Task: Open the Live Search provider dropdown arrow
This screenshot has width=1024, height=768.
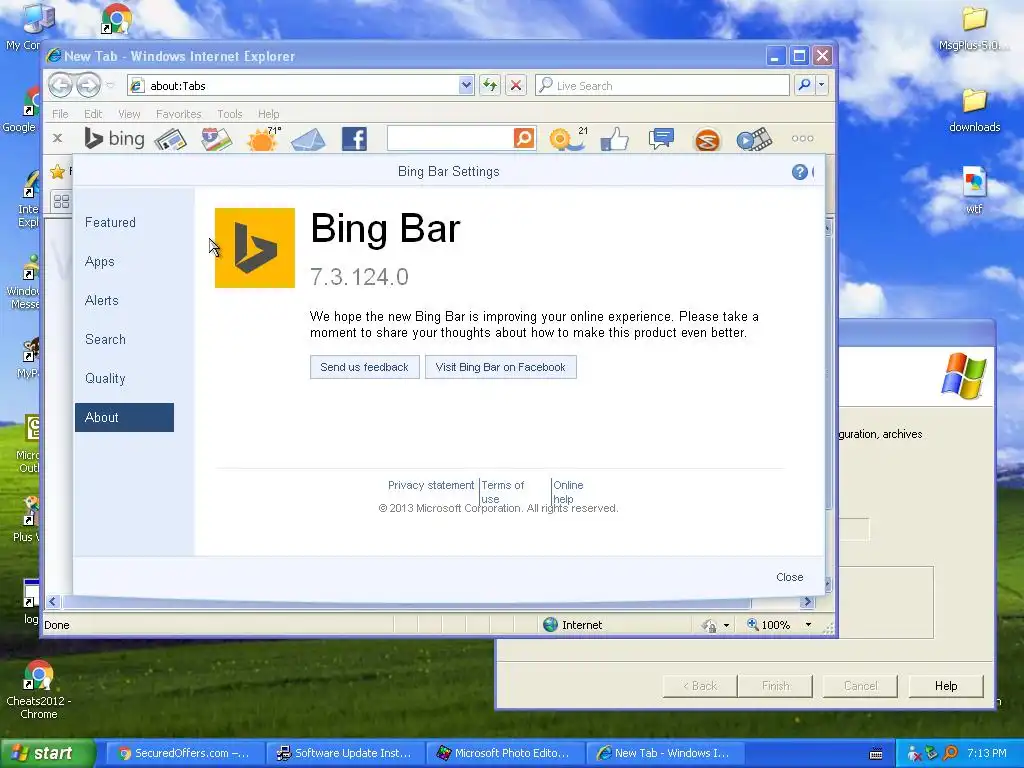Action: point(822,85)
